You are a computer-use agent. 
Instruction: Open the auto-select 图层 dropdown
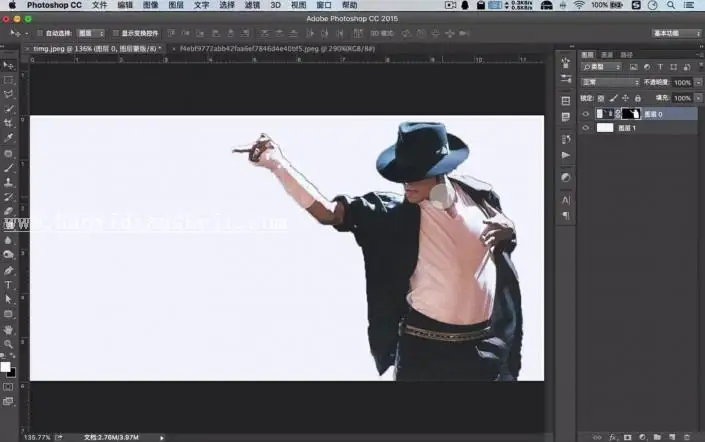click(x=91, y=33)
